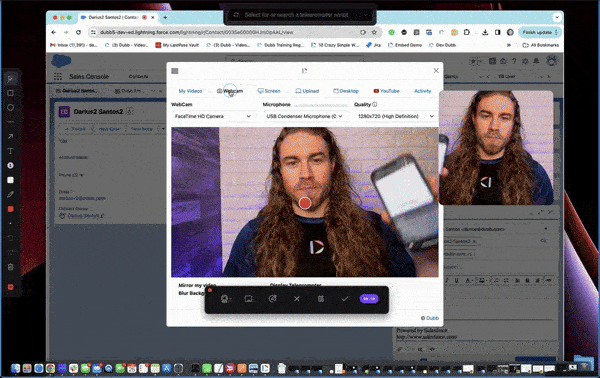Viewport: 600px width, 378px height.
Task: Switch to the Desktop tab
Action: coord(346,91)
